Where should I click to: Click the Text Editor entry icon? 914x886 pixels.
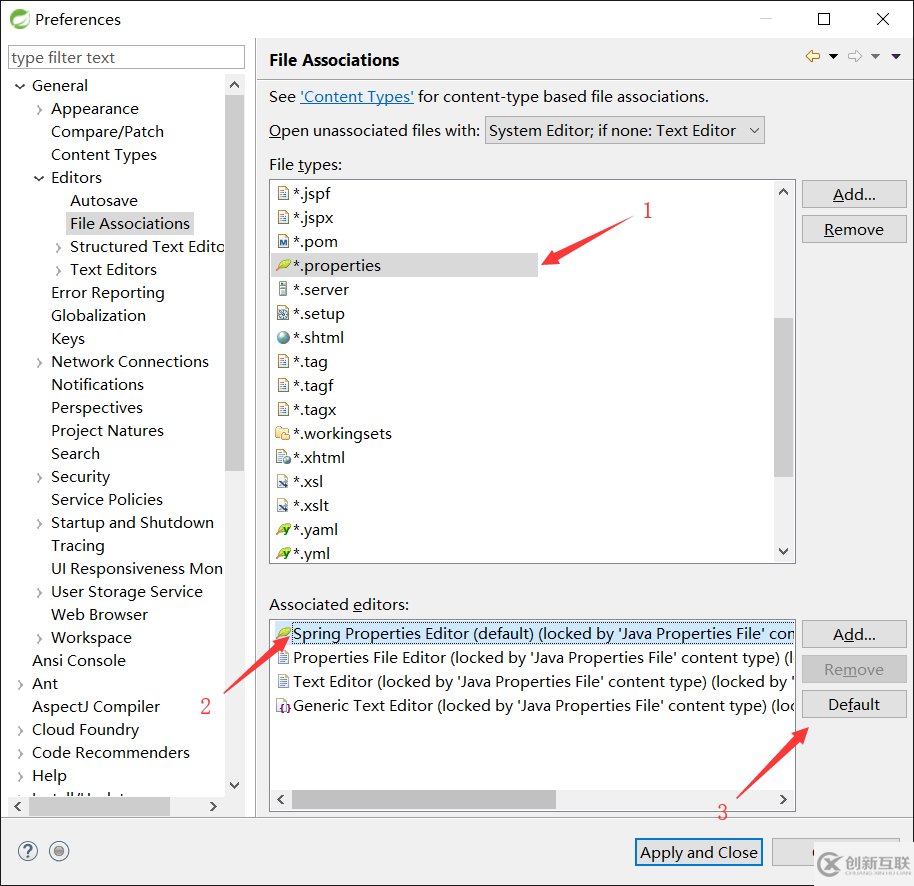click(x=283, y=681)
